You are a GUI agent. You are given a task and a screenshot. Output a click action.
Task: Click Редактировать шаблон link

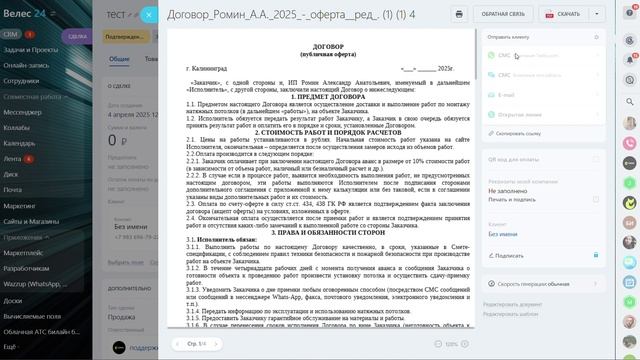[x=510, y=314]
